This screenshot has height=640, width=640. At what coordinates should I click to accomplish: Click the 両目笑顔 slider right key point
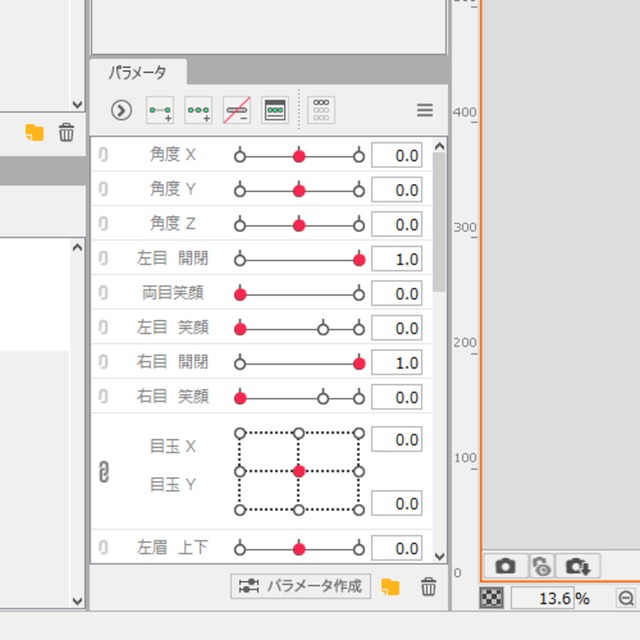(x=359, y=295)
